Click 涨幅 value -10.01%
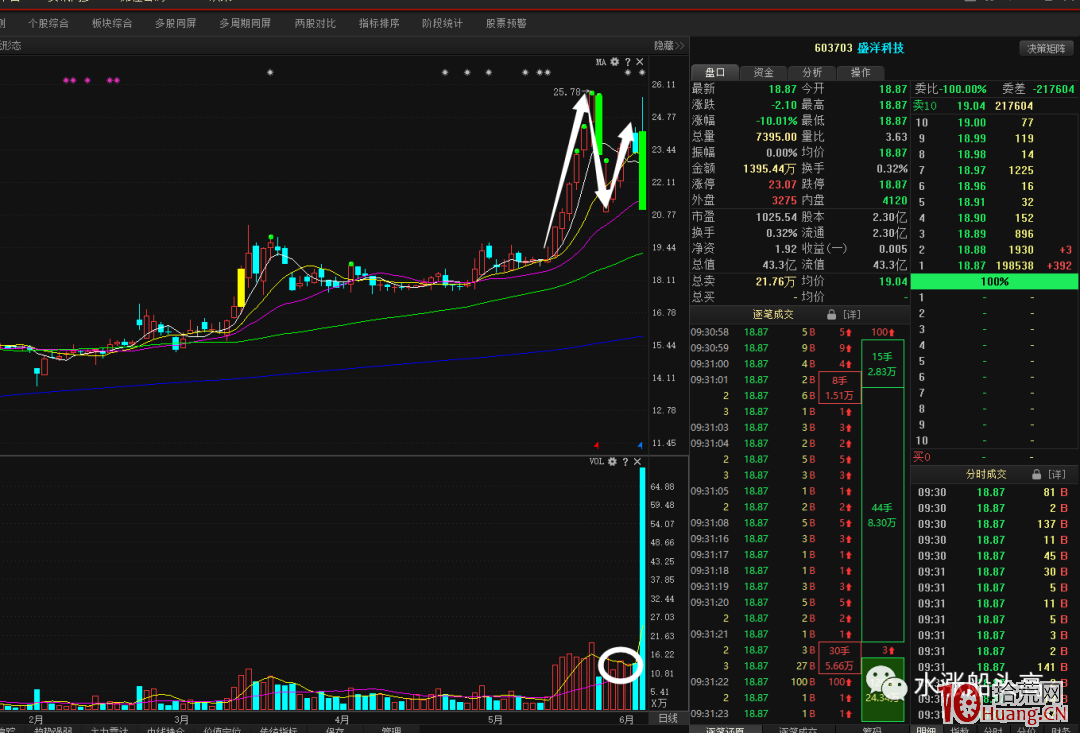This screenshot has width=1080, height=733. point(777,121)
